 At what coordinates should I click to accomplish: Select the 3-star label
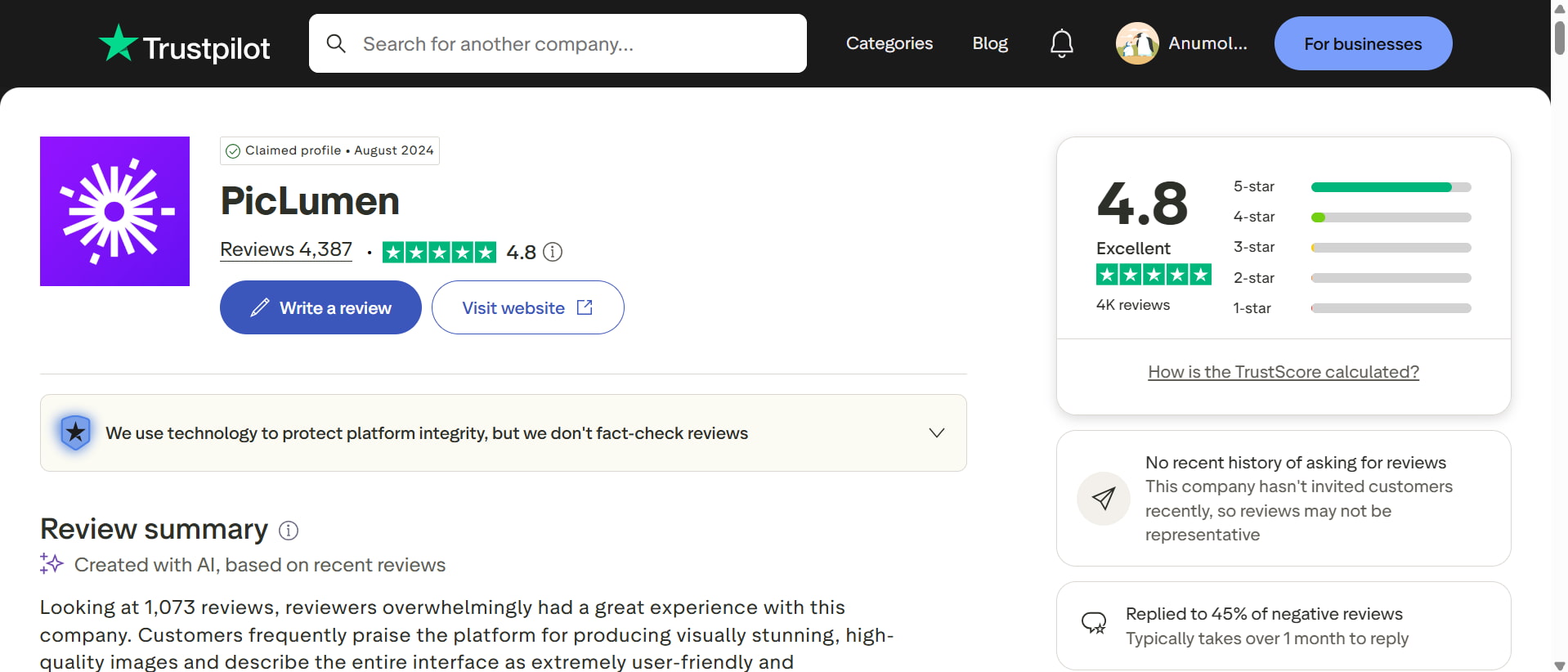coord(1253,247)
